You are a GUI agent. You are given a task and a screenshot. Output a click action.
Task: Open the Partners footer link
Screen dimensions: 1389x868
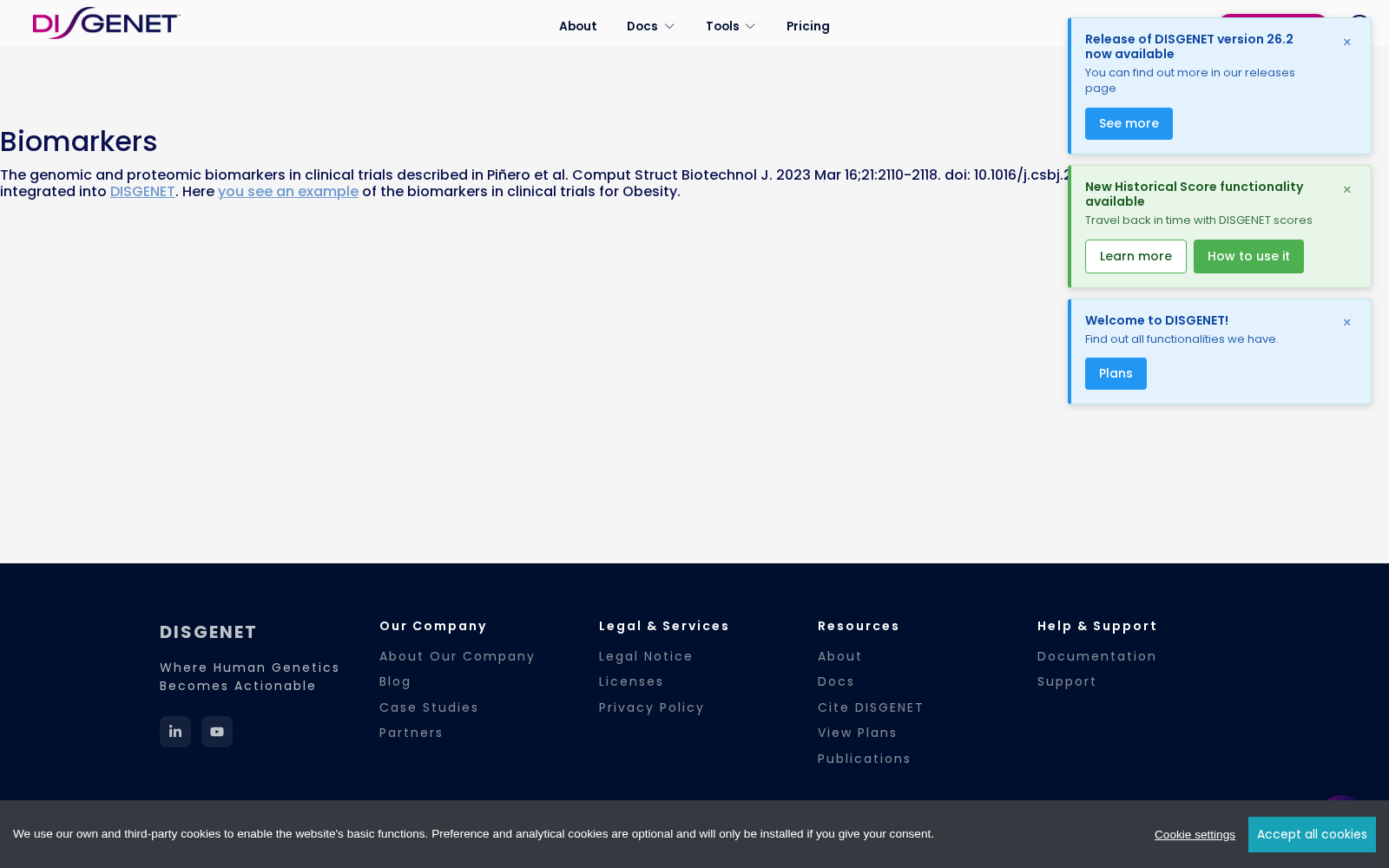point(411,733)
